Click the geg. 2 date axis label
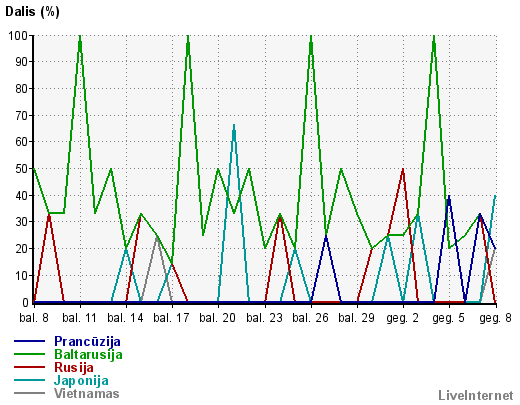The image size is (520, 405). [402, 318]
